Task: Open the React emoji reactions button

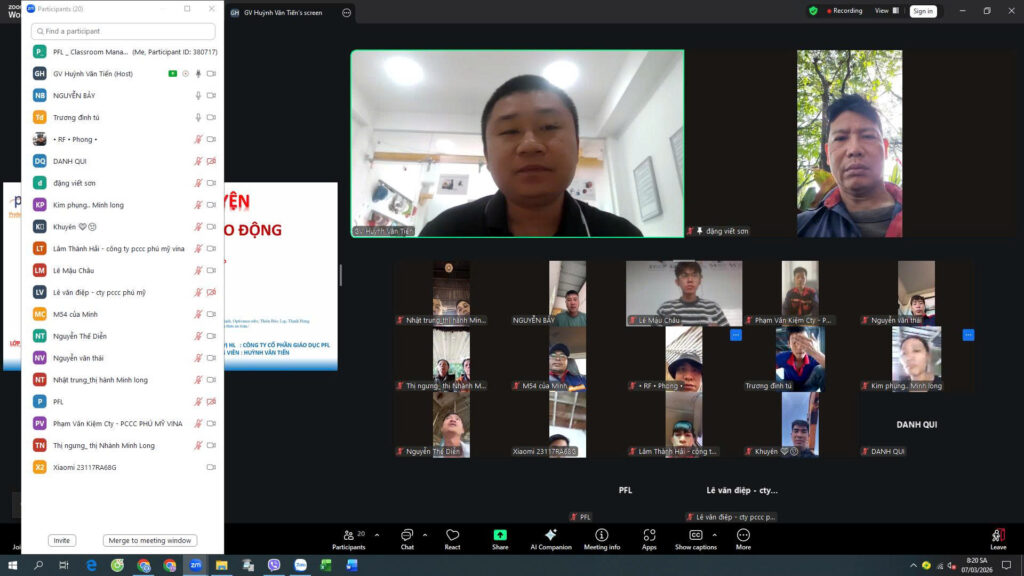Action: click(x=452, y=536)
